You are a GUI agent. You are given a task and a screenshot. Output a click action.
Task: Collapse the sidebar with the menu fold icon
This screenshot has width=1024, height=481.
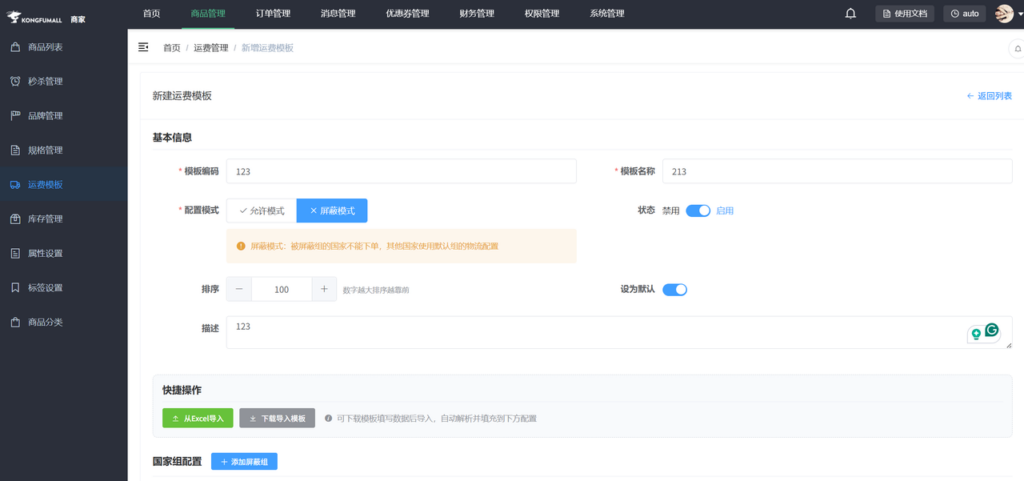tap(144, 47)
